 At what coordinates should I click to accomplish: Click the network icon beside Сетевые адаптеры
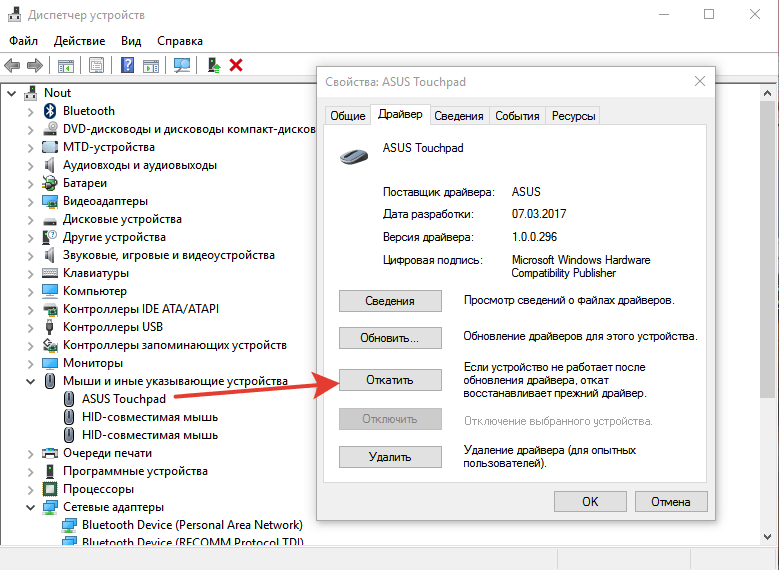pos(50,507)
